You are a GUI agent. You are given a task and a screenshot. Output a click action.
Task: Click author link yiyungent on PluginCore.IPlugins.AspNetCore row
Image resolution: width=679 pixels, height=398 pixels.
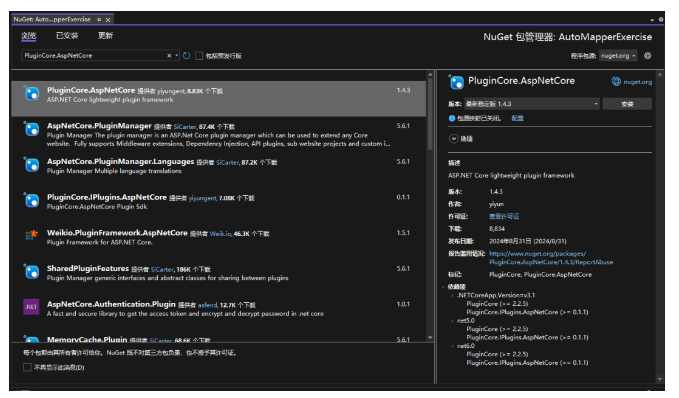203,198
